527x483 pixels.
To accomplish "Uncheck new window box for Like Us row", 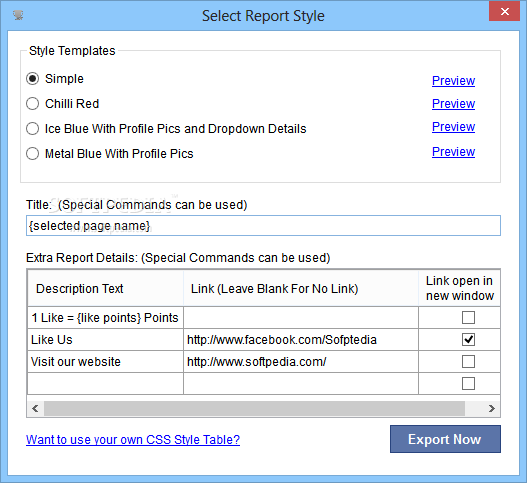I will (468, 339).
